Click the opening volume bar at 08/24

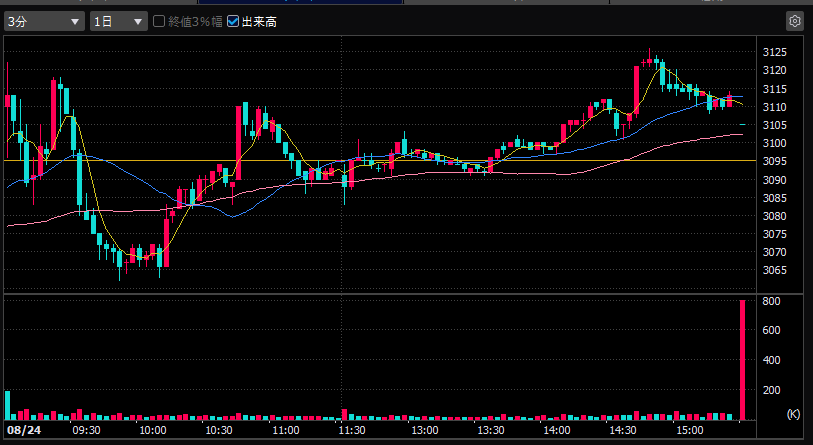pos(7,406)
